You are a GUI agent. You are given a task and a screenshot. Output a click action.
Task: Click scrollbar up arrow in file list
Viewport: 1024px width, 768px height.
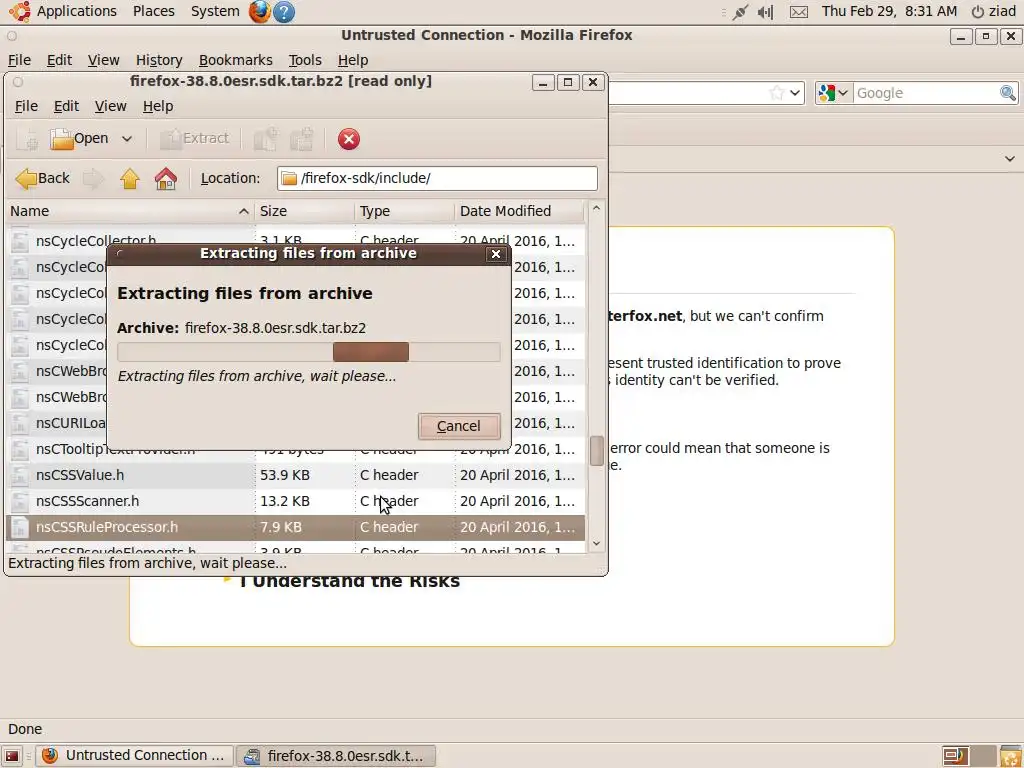[x=596, y=208]
